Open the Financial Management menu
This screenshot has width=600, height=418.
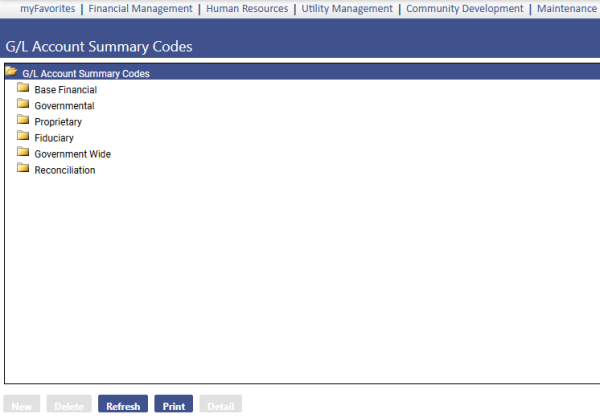click(140, 8)
